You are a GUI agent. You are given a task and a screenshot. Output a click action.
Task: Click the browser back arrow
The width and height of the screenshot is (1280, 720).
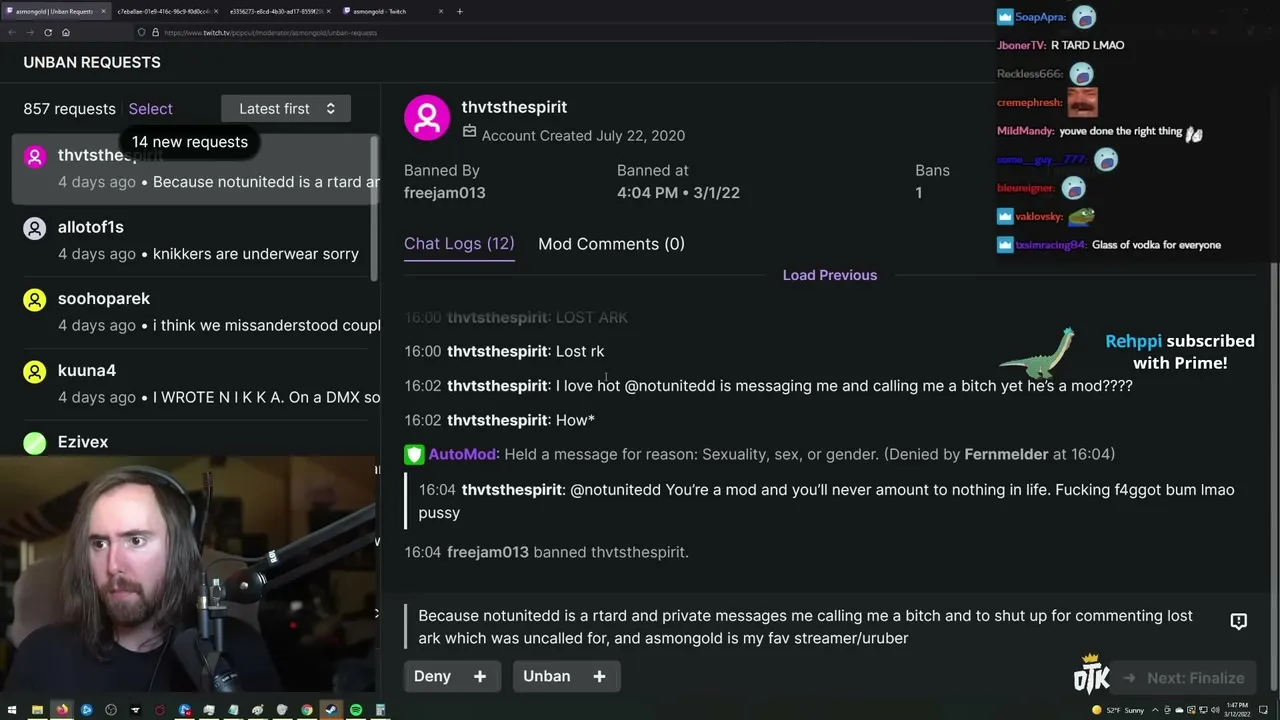[12, 32]
